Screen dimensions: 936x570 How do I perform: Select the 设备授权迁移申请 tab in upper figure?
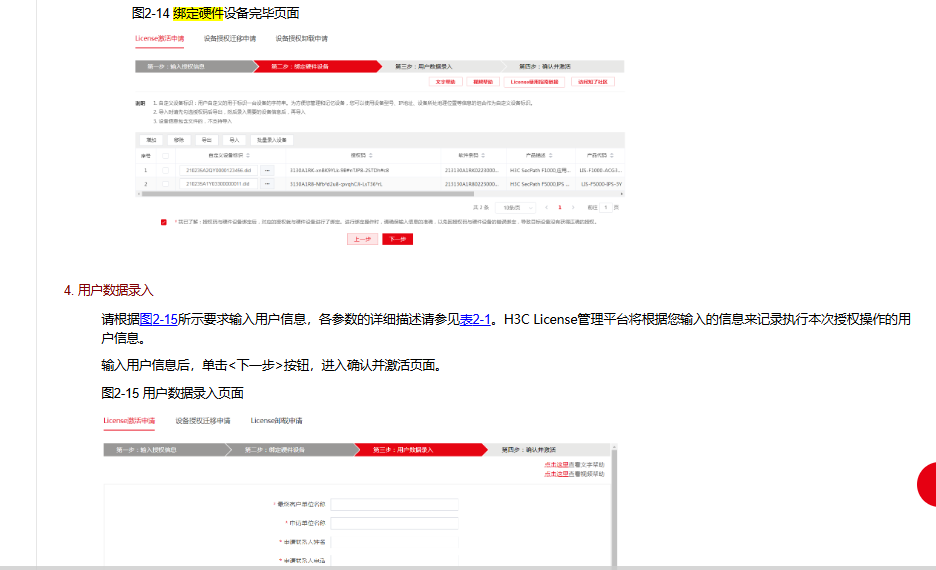point(230,39)
